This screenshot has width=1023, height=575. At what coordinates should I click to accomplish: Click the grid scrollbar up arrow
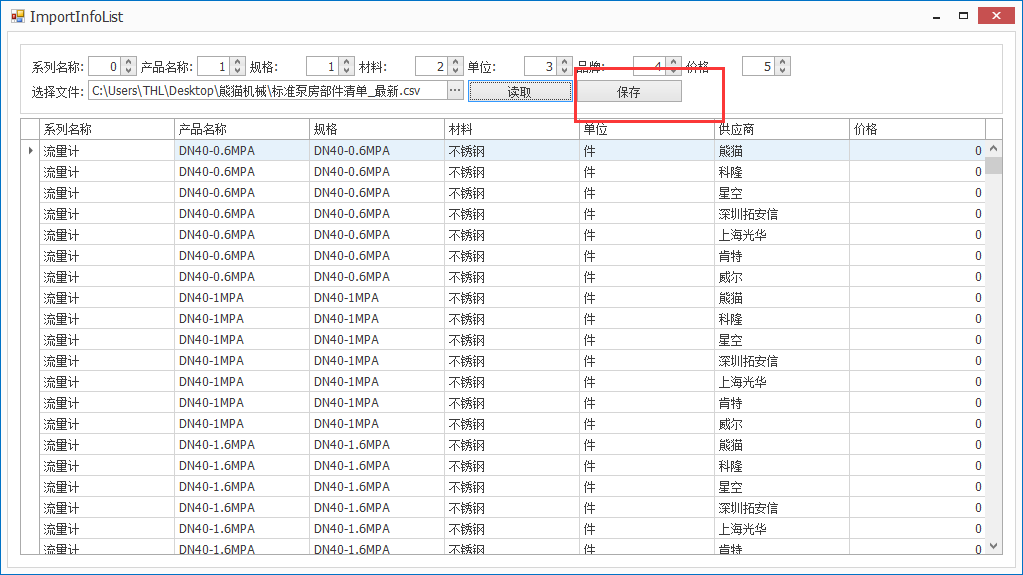pos(994,148)
